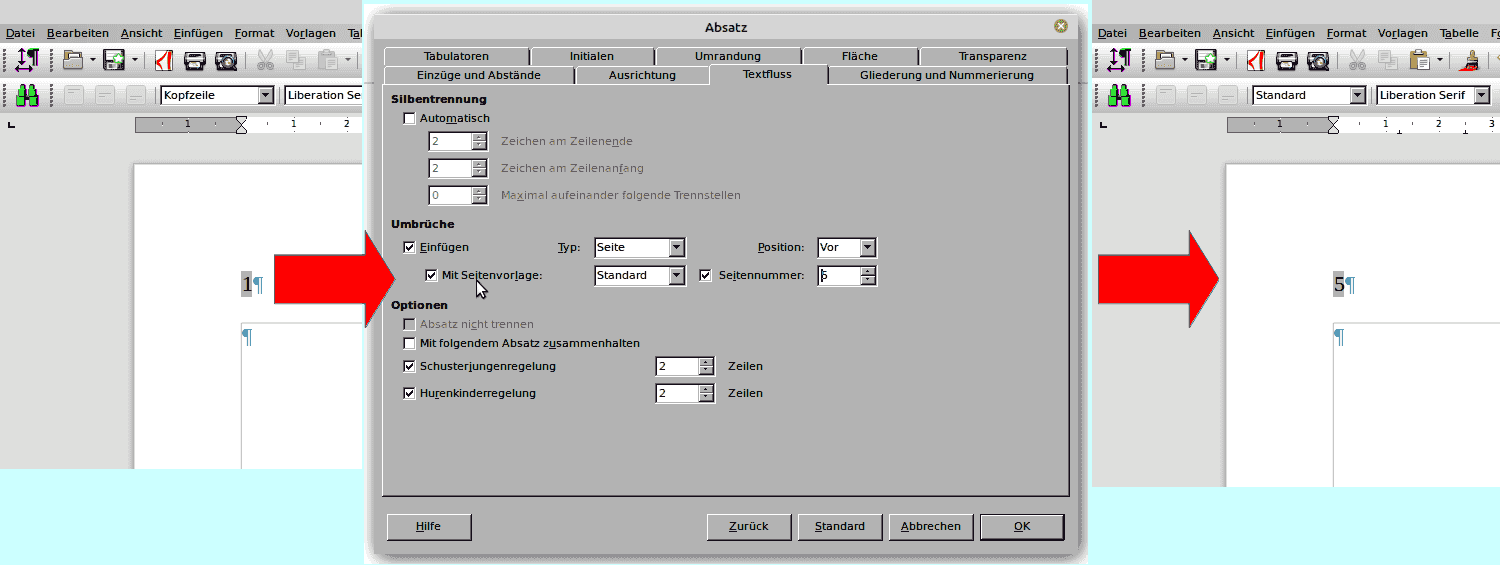
Task: Open the Umrandung tab
Action: 727,56
